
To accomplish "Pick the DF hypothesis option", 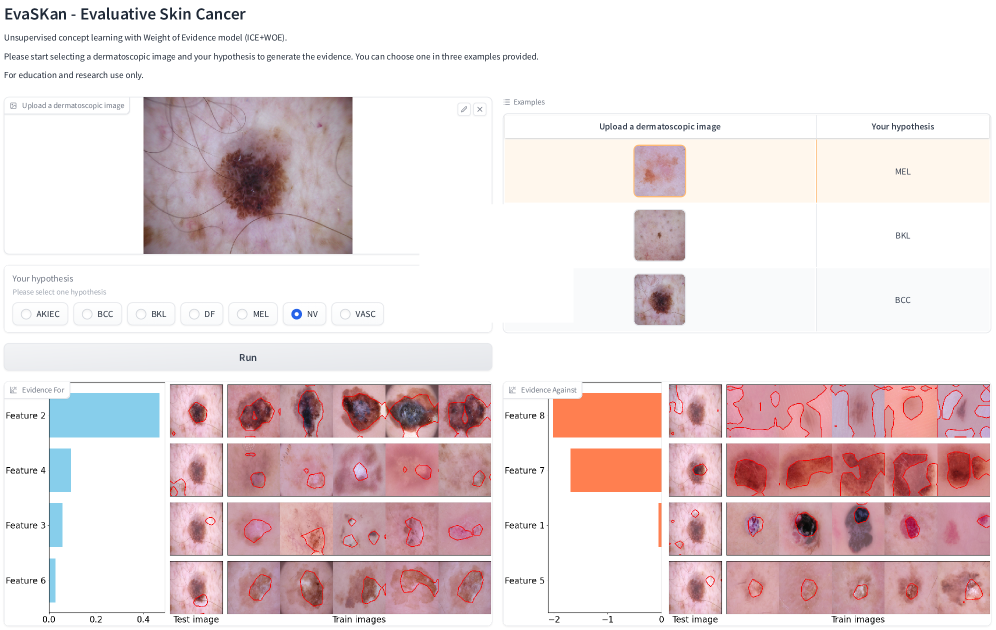I will (x=201, y=314).
